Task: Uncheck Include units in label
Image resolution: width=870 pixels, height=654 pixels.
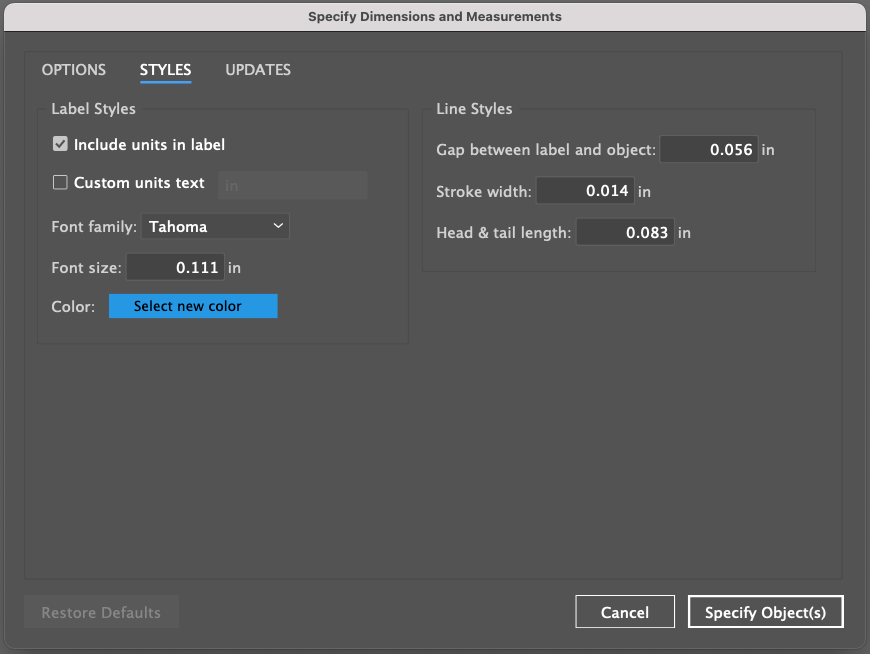Action: pyautogui.click(x=60, y=143)
